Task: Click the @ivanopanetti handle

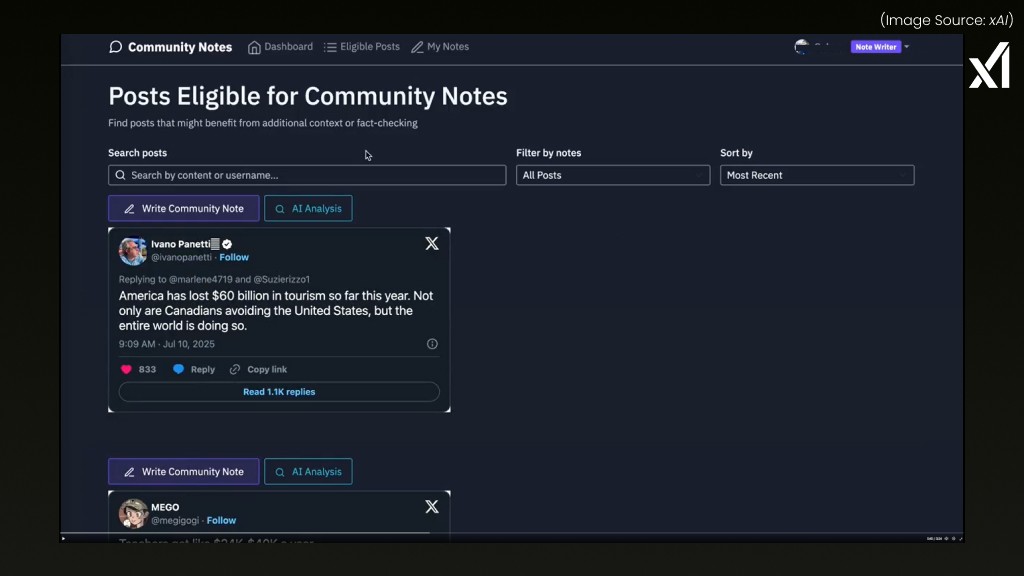Action: pyautogui.click(x=182, y=257)
